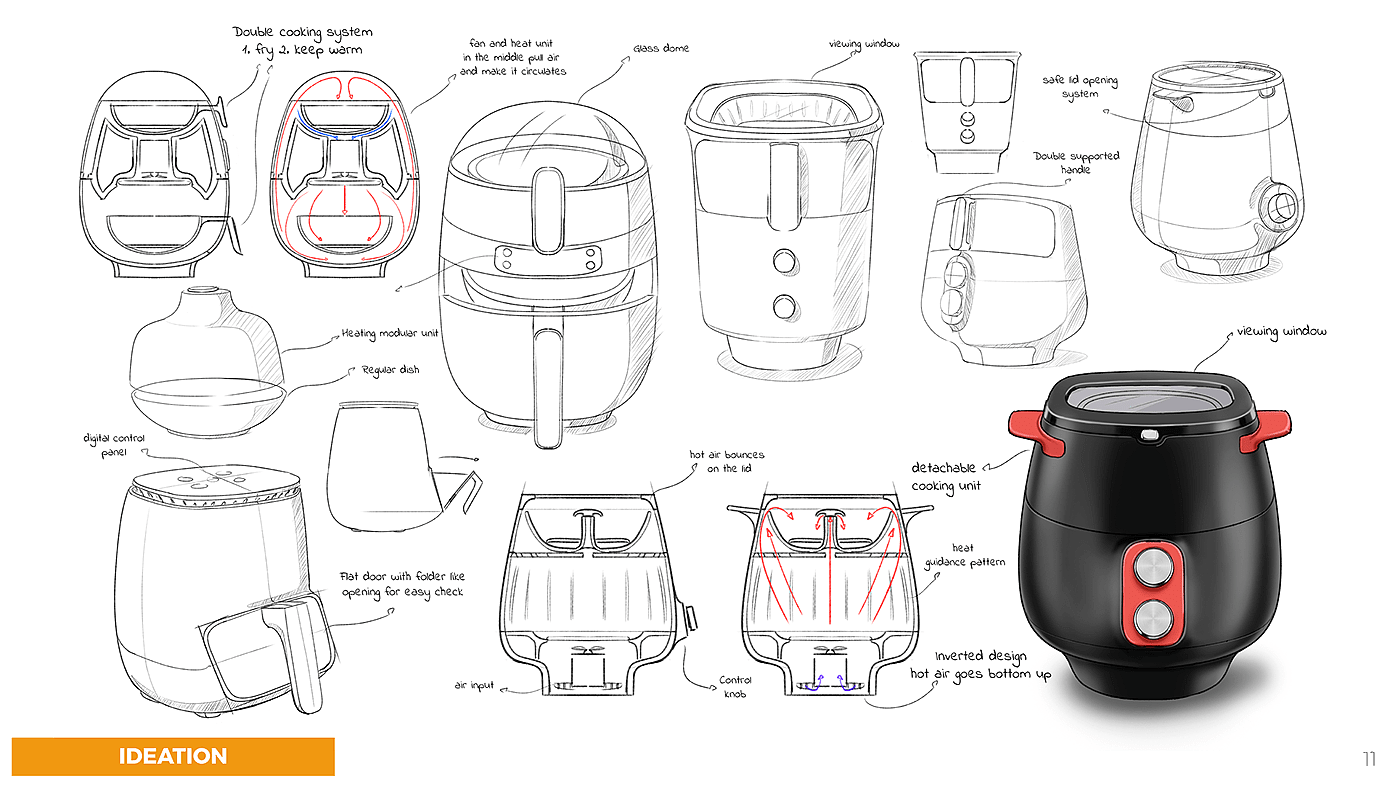This screenshot has width=1400, height=788.
Task: Select the "hot air bounces on the lid" note
Action: (727, 461)
